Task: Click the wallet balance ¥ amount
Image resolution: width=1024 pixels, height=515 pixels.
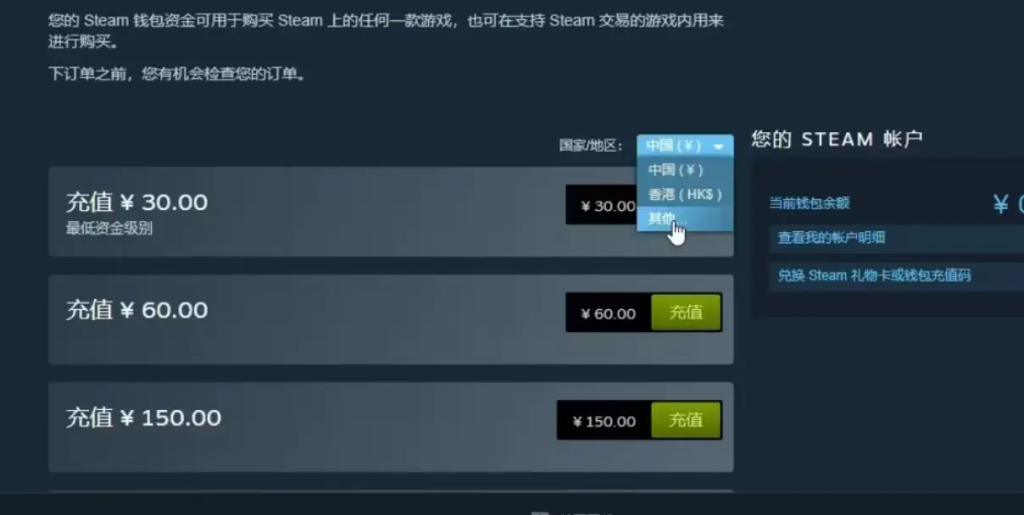Action: click(x=1008, y=204)
